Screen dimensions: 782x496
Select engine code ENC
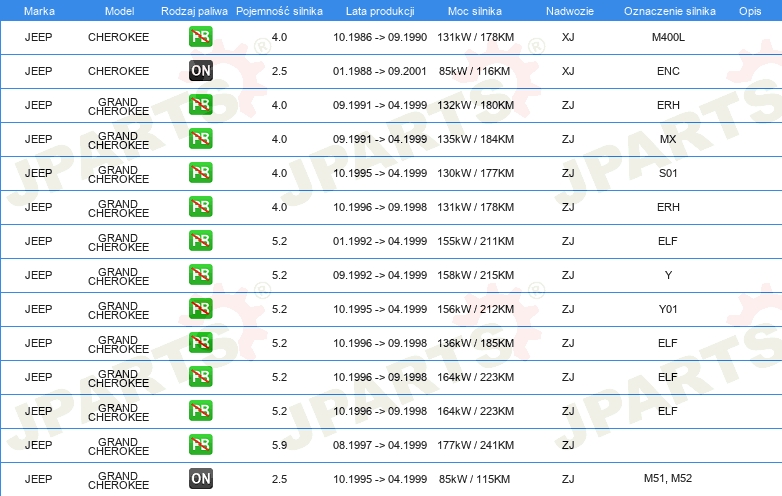click(668, 71)
